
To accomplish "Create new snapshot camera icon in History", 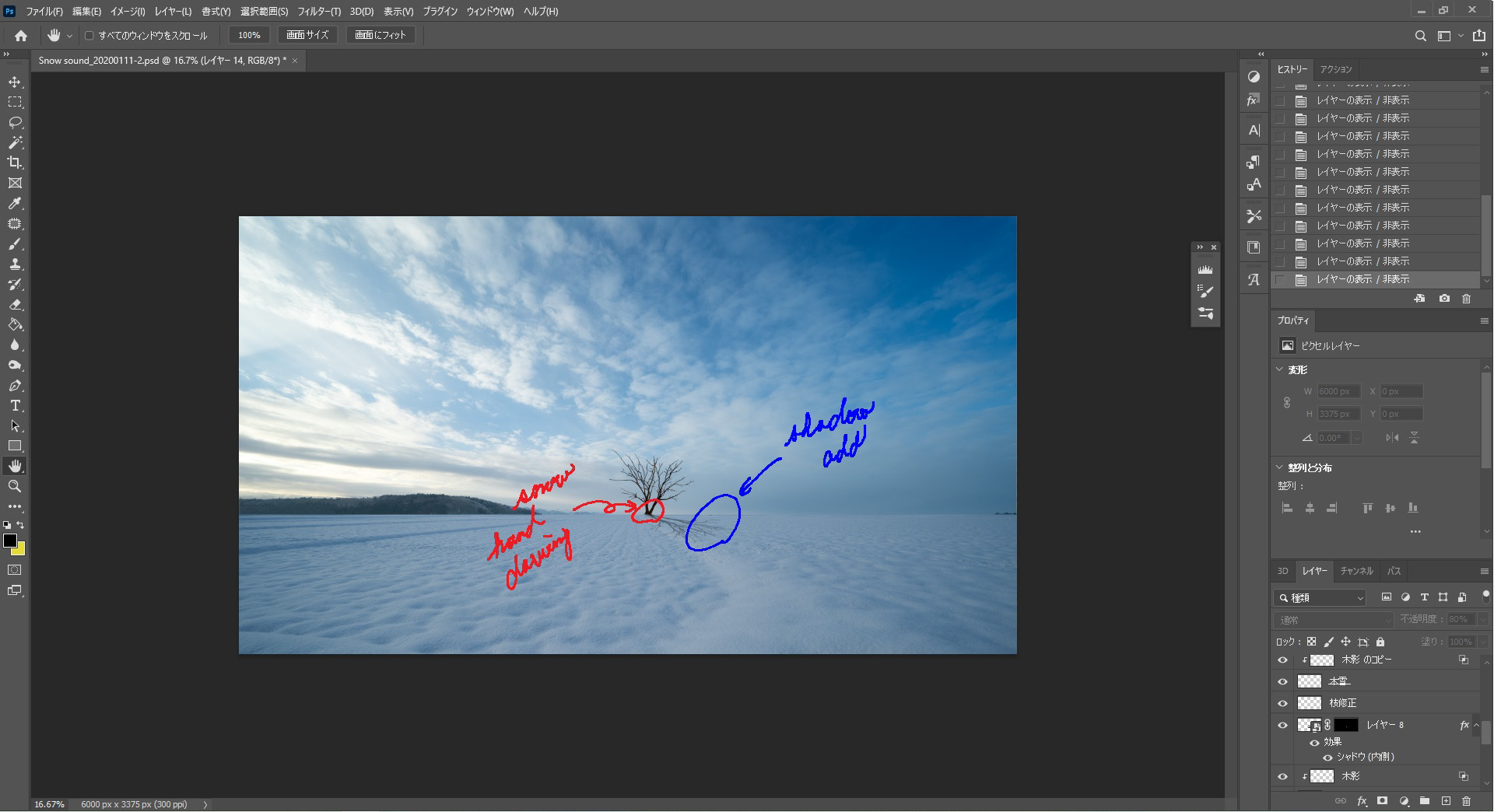I will [1444, 299].
